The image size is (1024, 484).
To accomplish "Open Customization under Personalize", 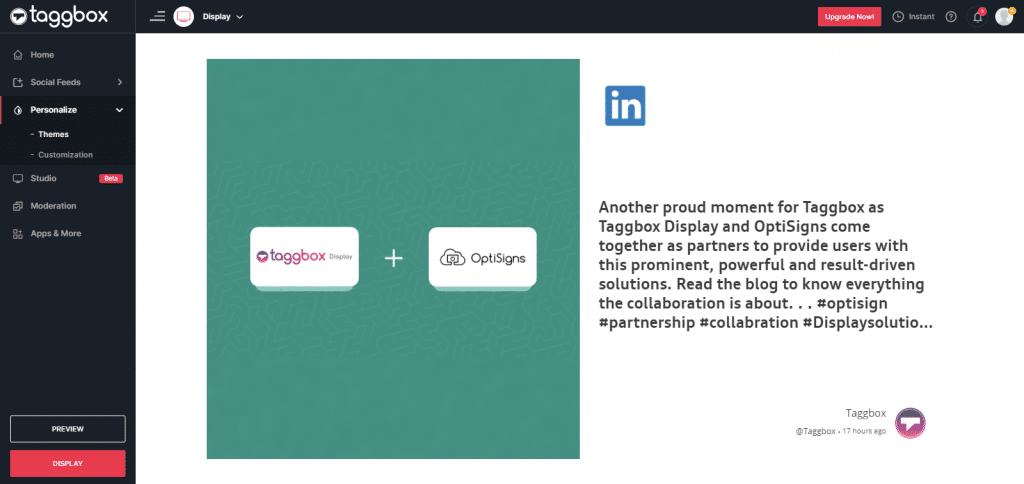I will pos(65,155).
